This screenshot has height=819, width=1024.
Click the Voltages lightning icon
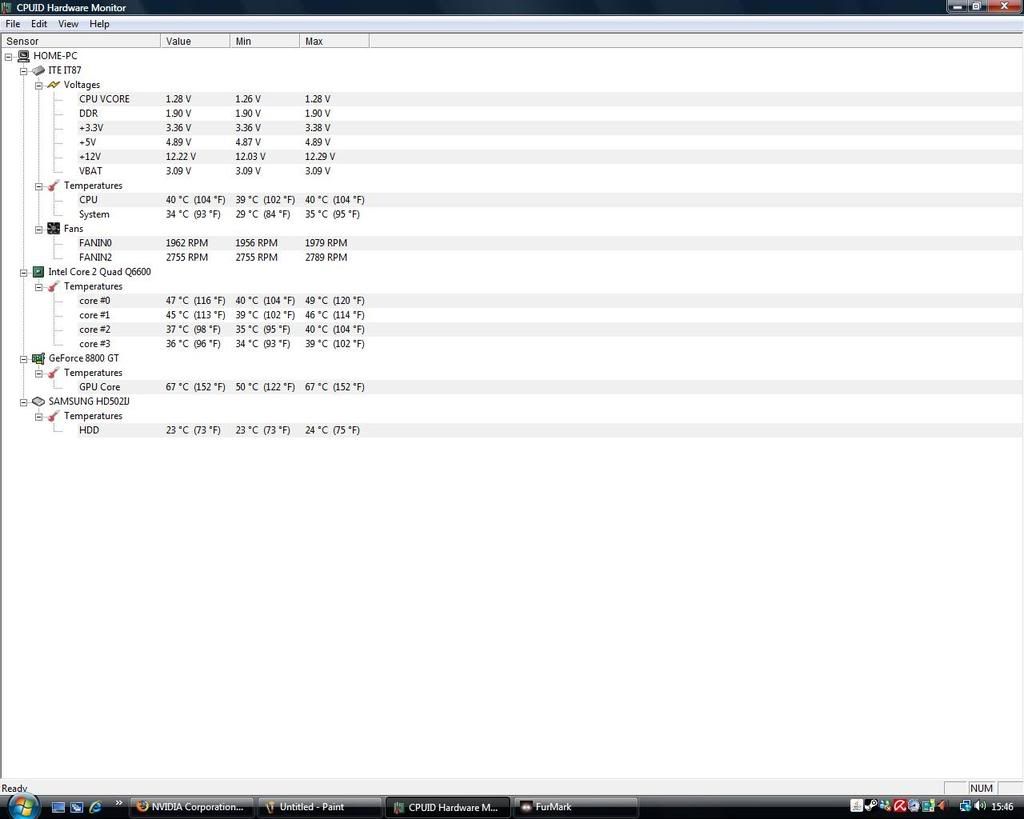click(x=54, y=85)
